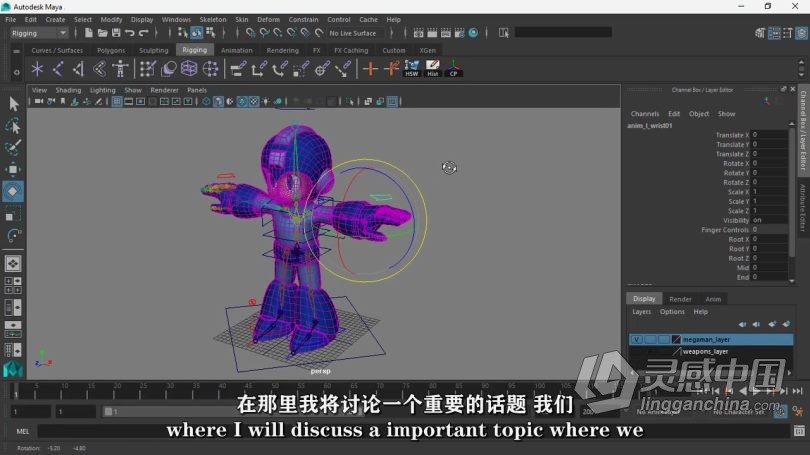
Task: Click the Quick Rig humanoid shelf icon
Action: 120,68
